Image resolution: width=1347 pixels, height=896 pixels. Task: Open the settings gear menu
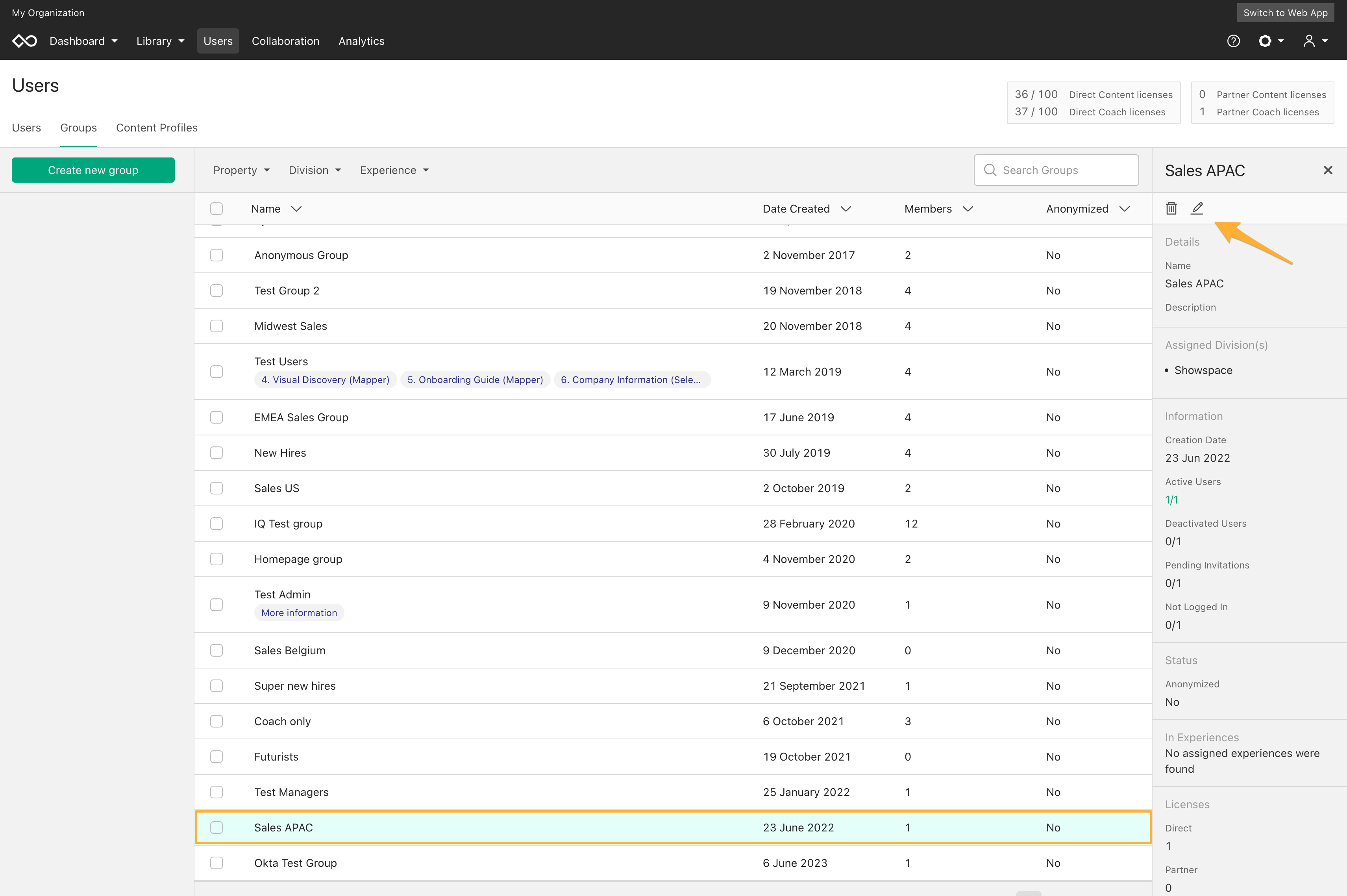pos(1271,41)
